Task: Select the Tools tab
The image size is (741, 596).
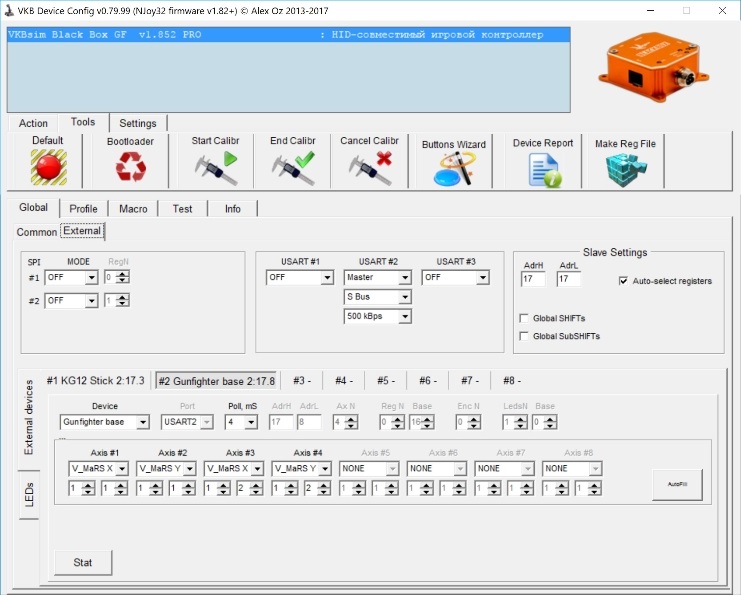Action: pyautogui.click(x=83, y=122)
